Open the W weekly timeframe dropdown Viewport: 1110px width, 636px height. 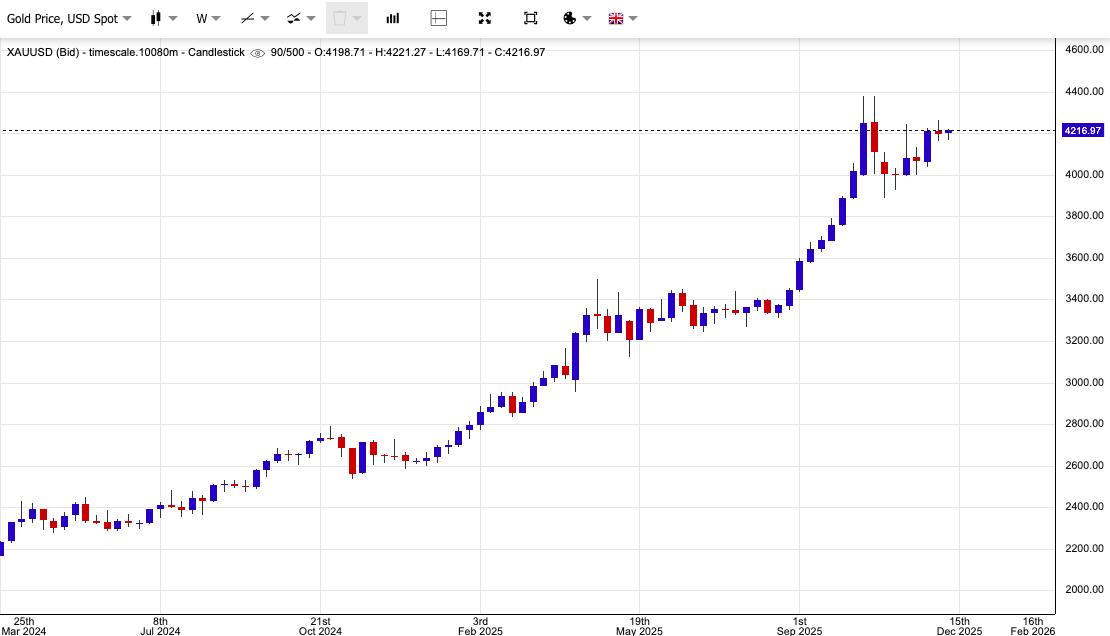[x=208, y=18]
